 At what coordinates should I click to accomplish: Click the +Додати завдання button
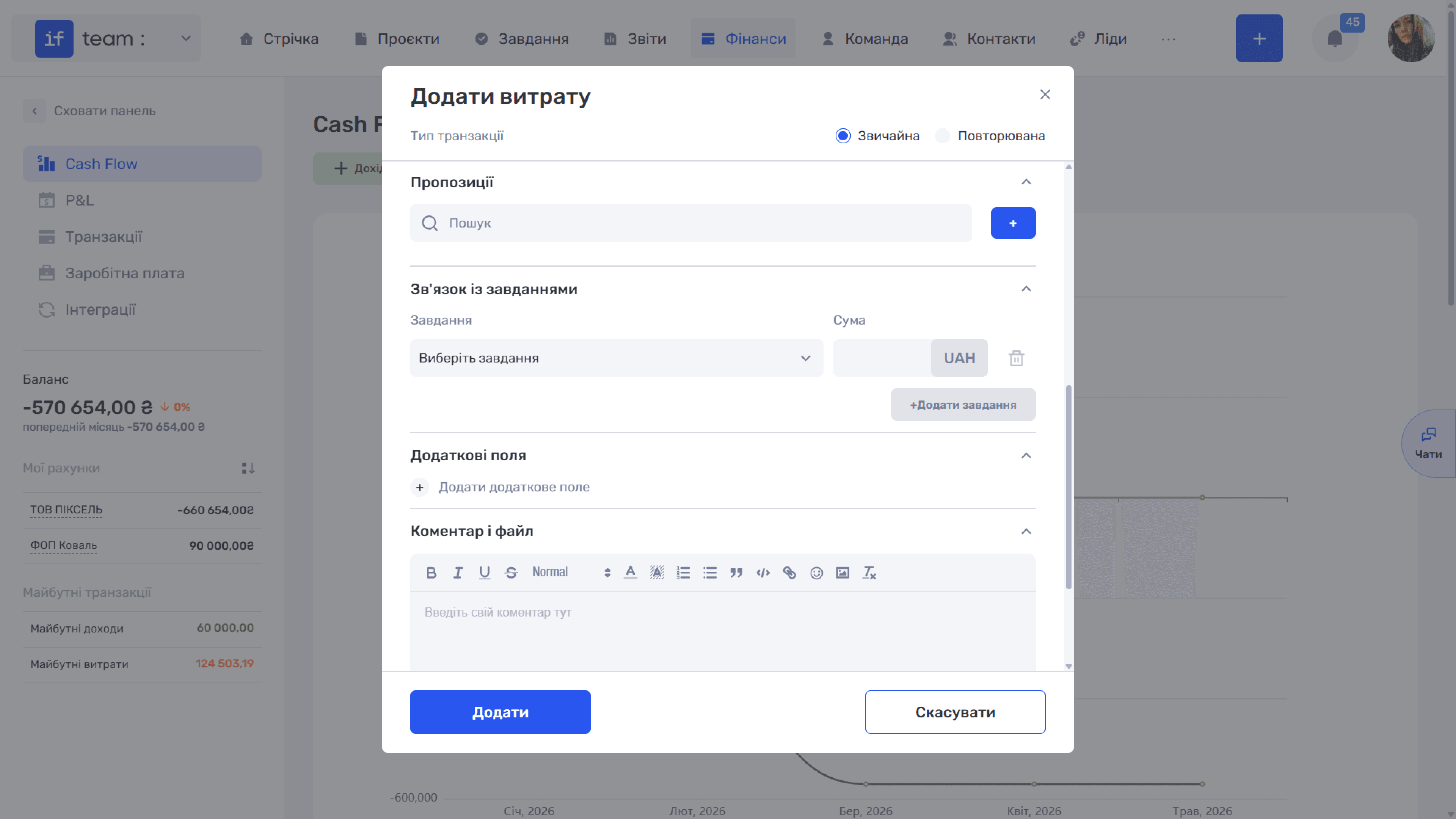963,405
